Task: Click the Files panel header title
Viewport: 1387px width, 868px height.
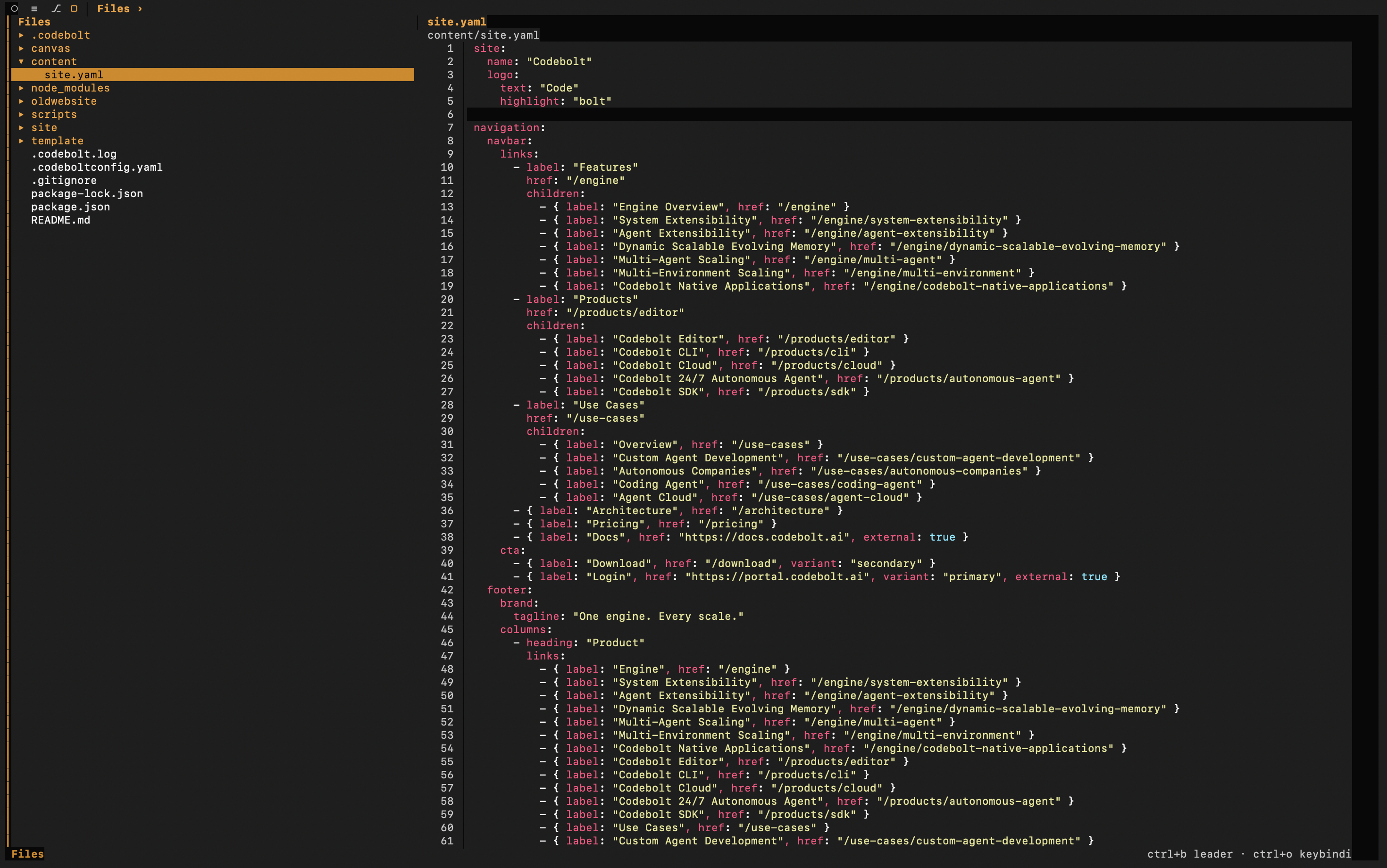Action: (x=34, y=22)
